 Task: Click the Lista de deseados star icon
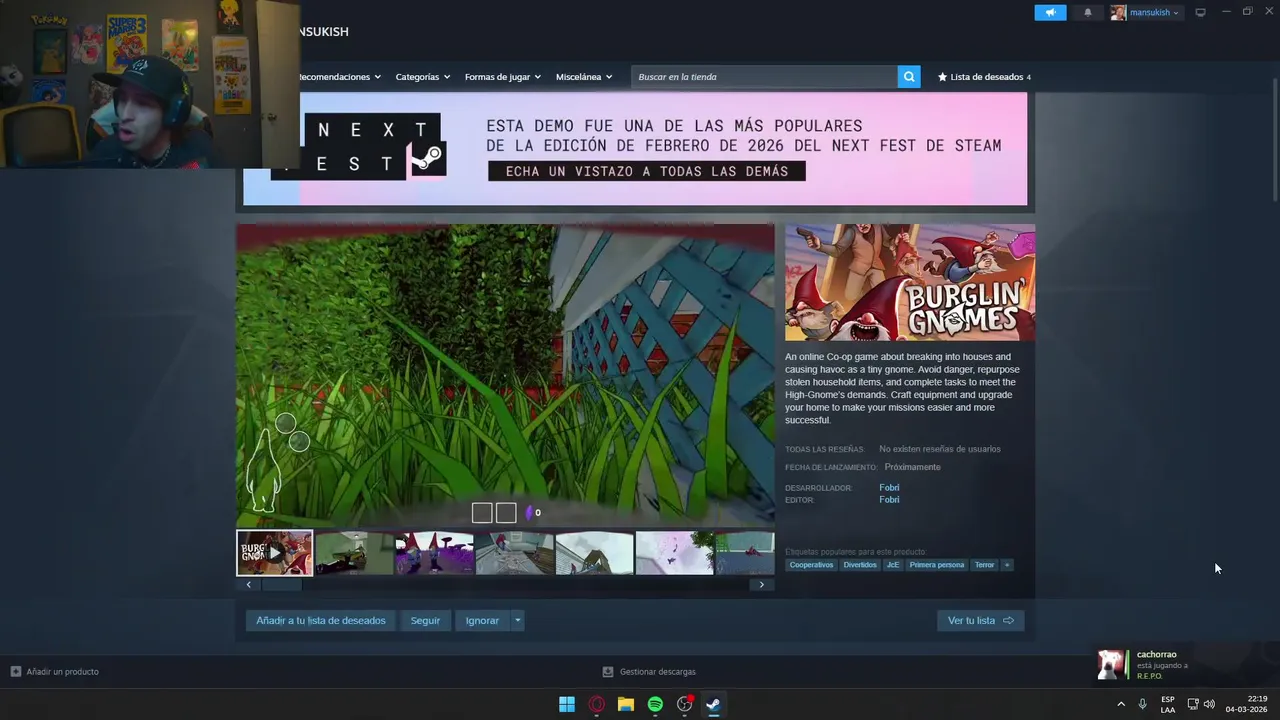(x=942, y=77)
